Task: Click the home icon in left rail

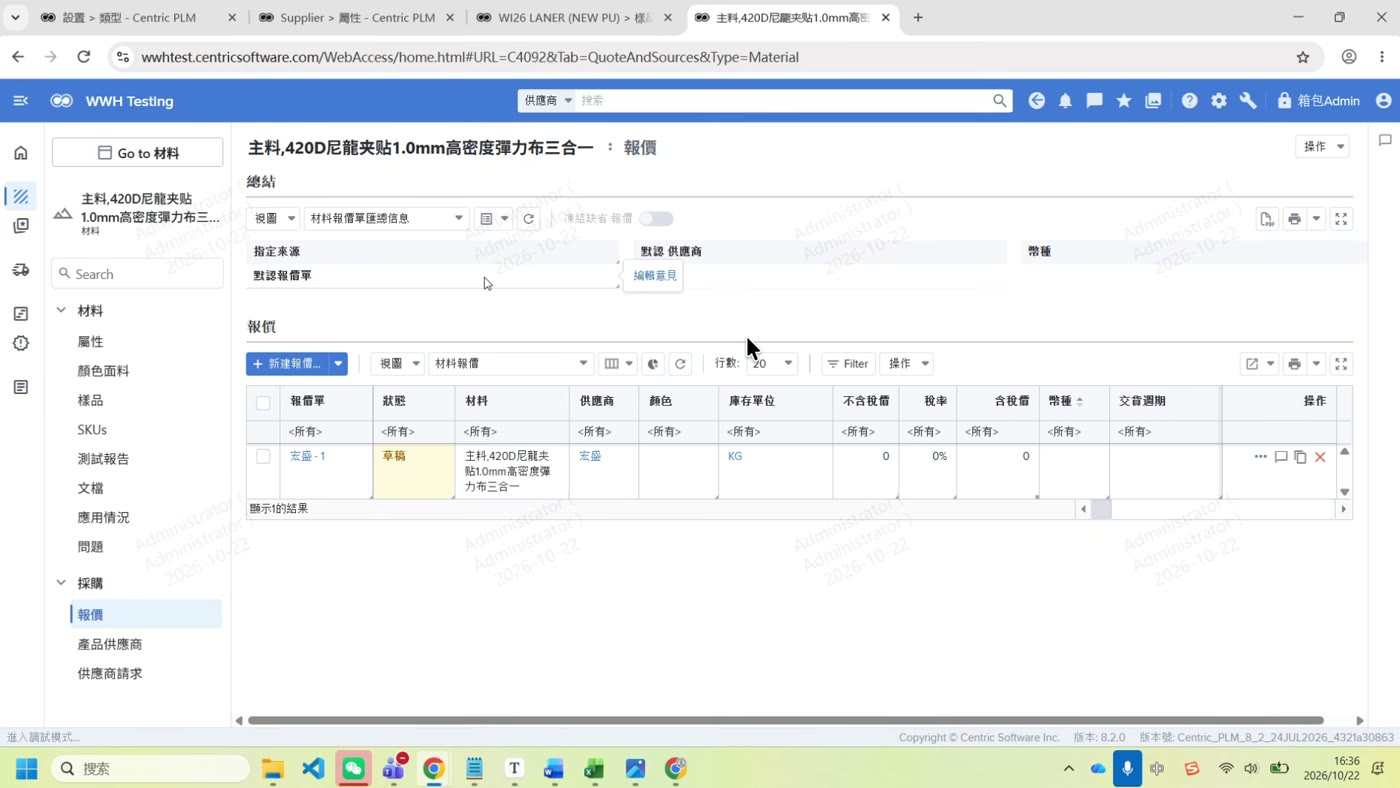Action: click(21, 153)
